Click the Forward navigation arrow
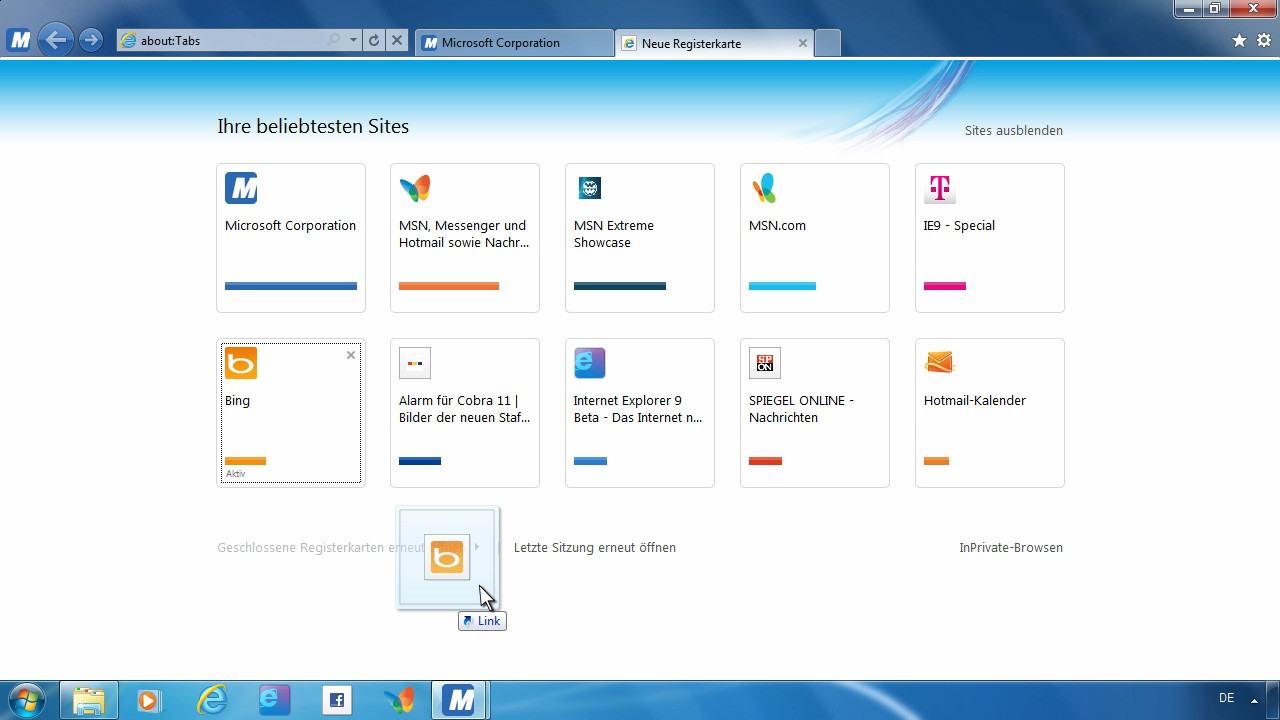Viewport: 1280px width, 720px height. [90, 40]
